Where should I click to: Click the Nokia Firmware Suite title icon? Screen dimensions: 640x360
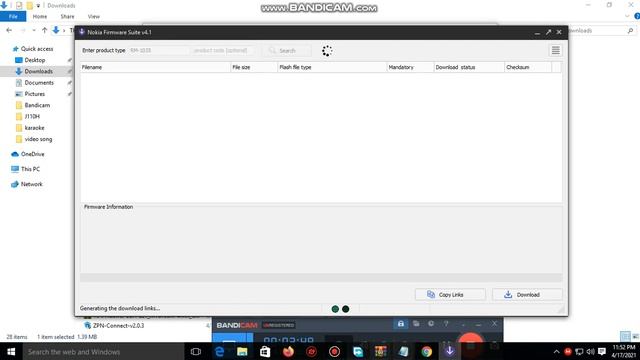(82, 32)
